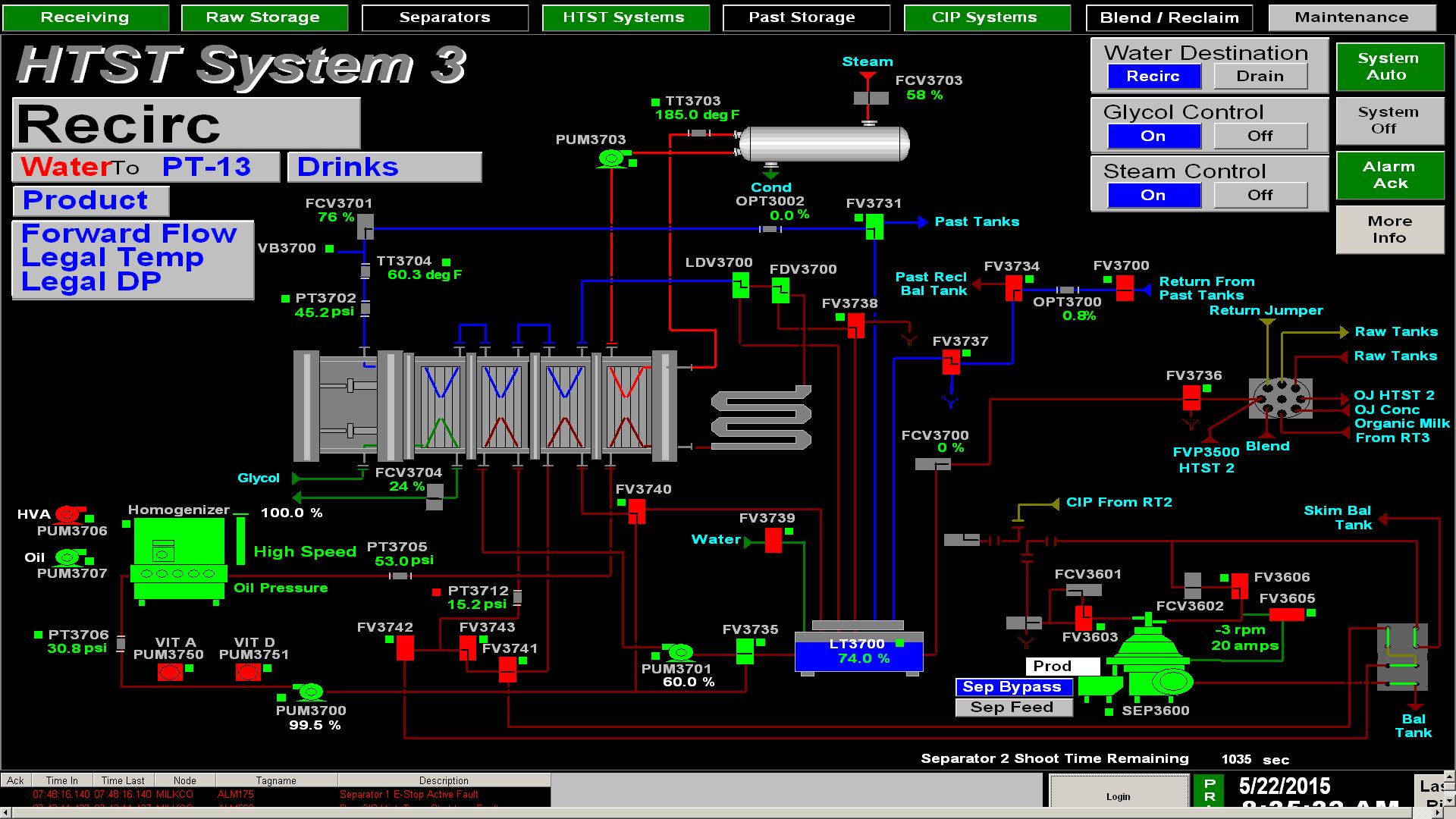Select glycol valve FCV3704
The width and height of the screenshot is (1456, 819).
(435, 497)
